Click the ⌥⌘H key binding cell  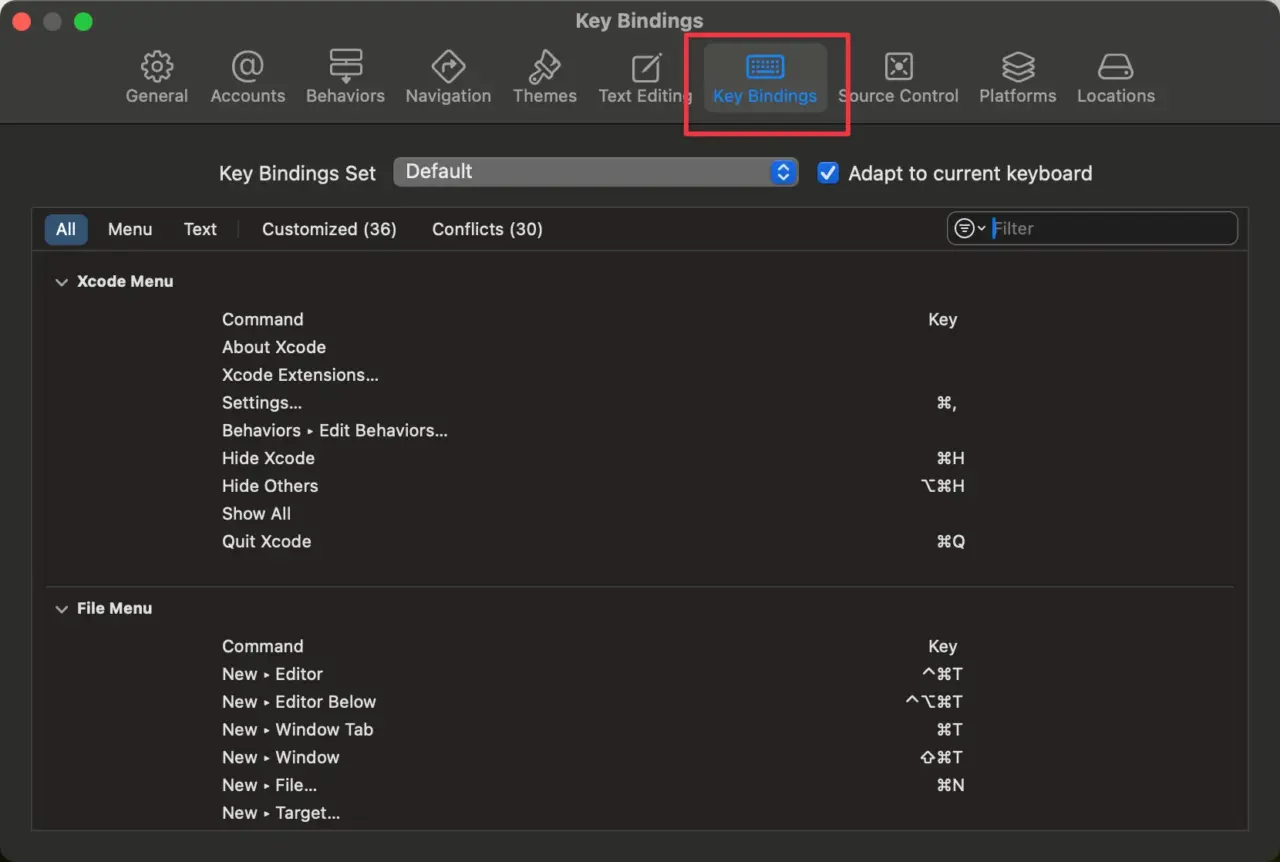[x=942, y=486]
